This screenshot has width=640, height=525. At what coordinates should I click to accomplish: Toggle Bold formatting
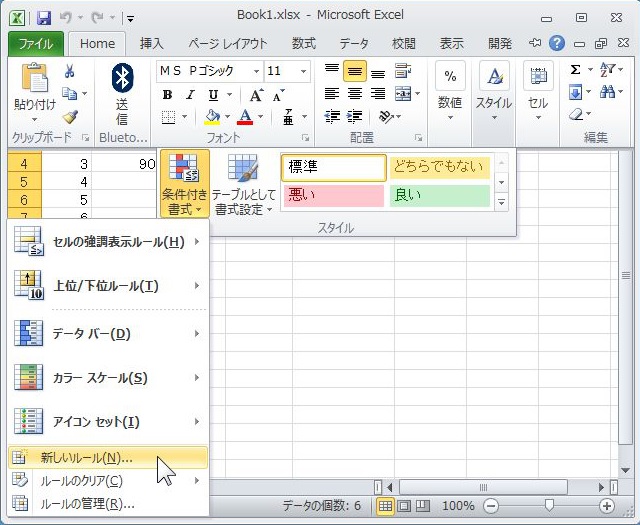pyautogui.click(x=167, y=95)
